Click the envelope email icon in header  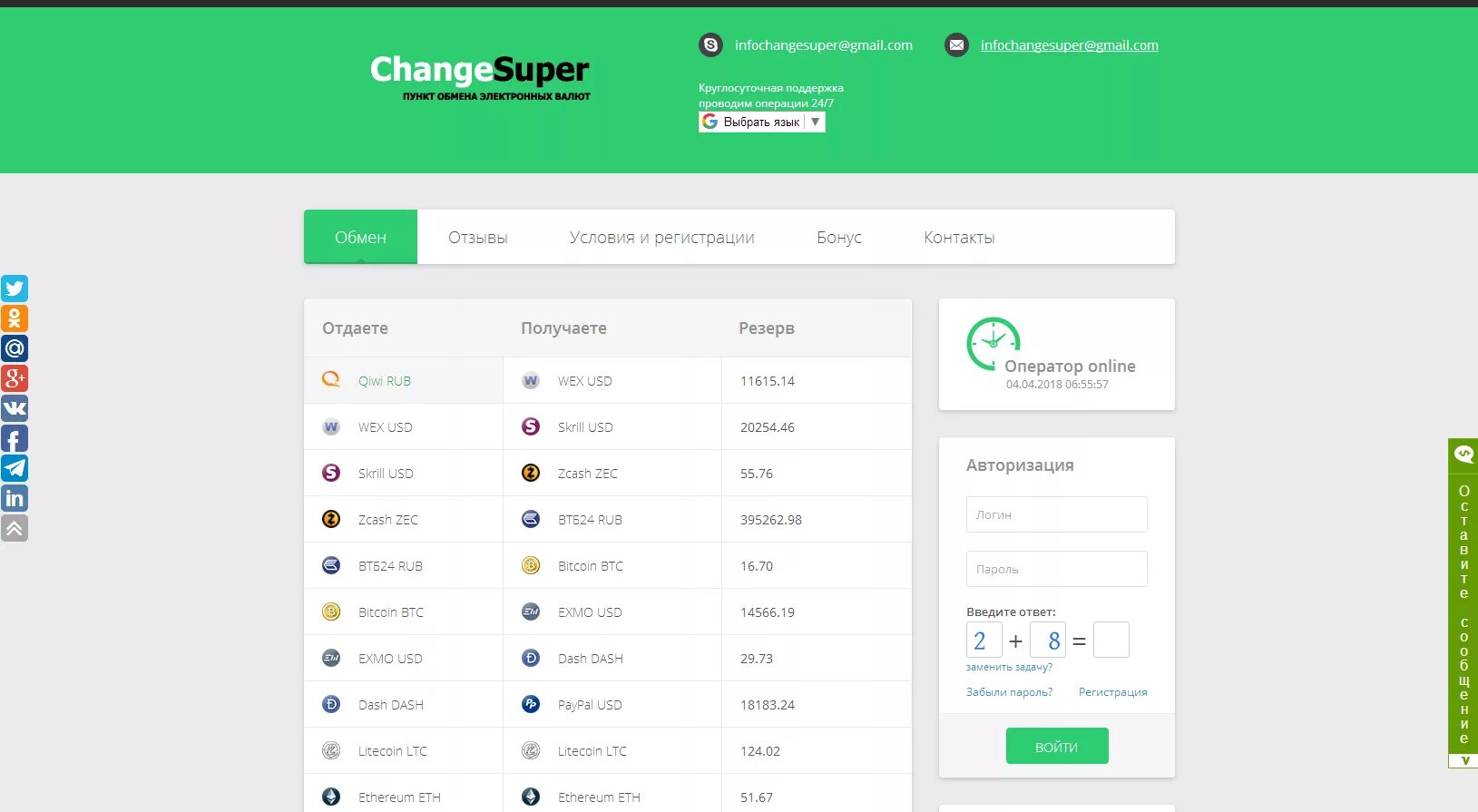[956, 44]
